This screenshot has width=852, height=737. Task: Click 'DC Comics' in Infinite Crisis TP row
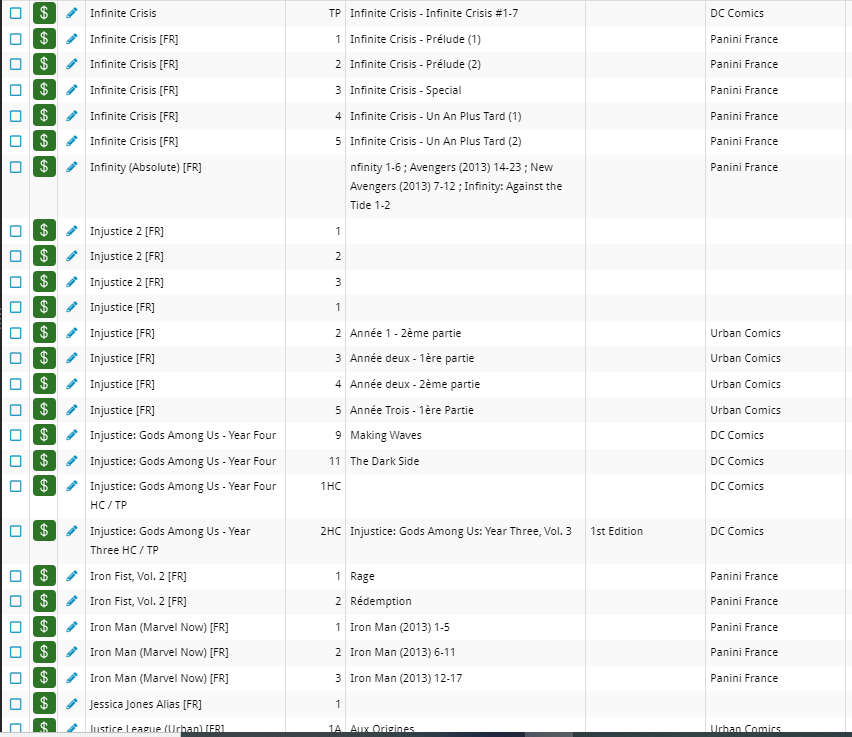737,13
